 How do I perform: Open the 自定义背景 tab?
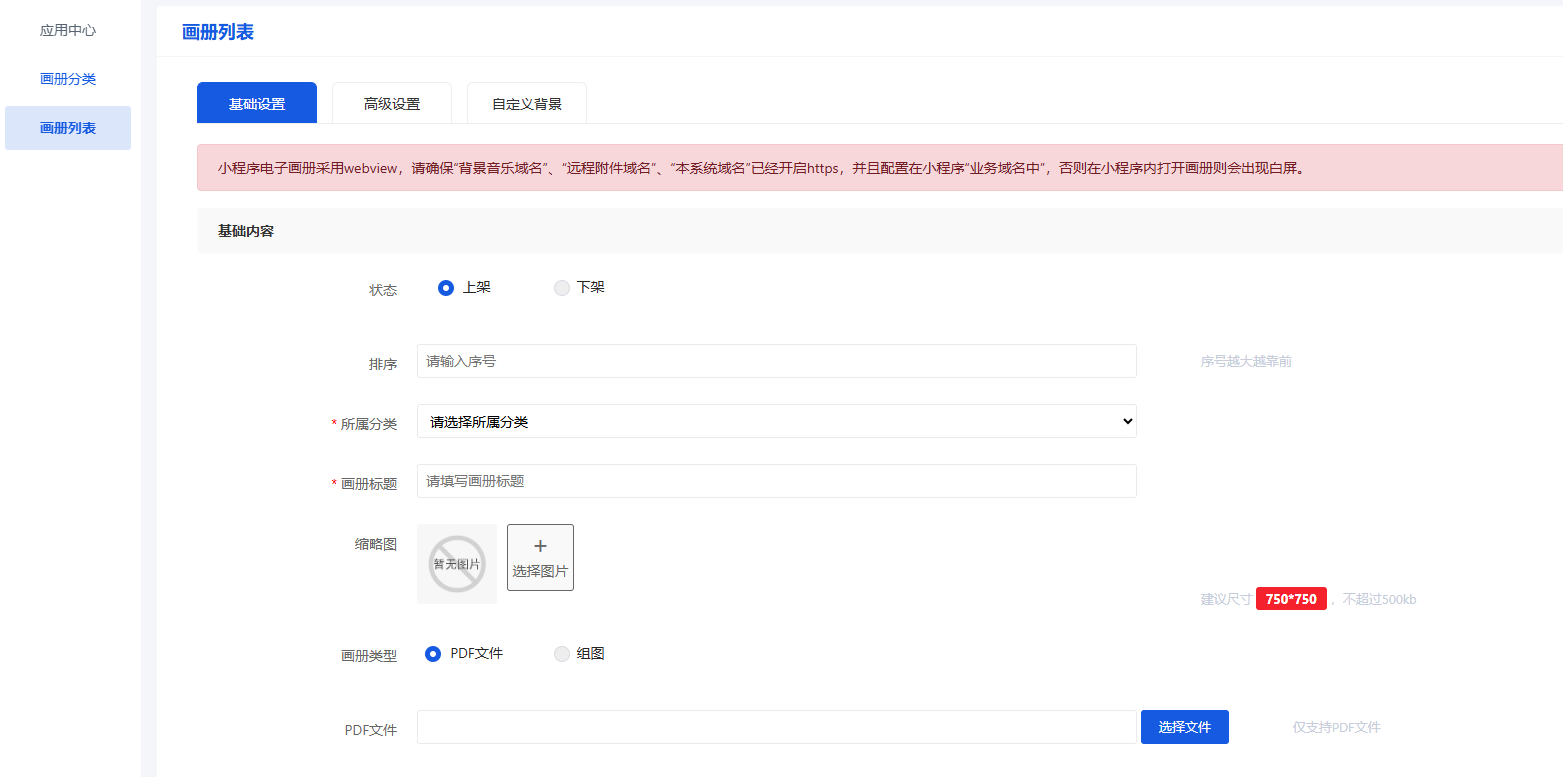[x=527, y=104]
